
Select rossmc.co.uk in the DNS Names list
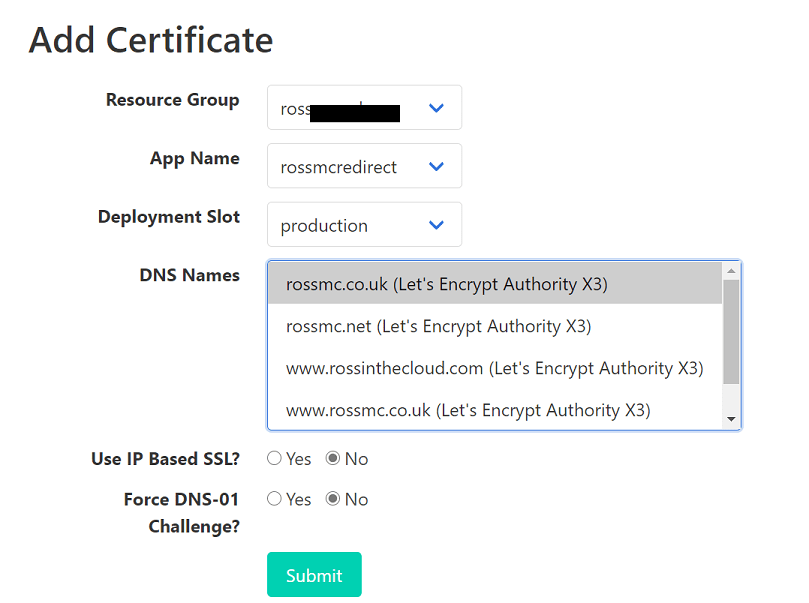pos(495,284)
